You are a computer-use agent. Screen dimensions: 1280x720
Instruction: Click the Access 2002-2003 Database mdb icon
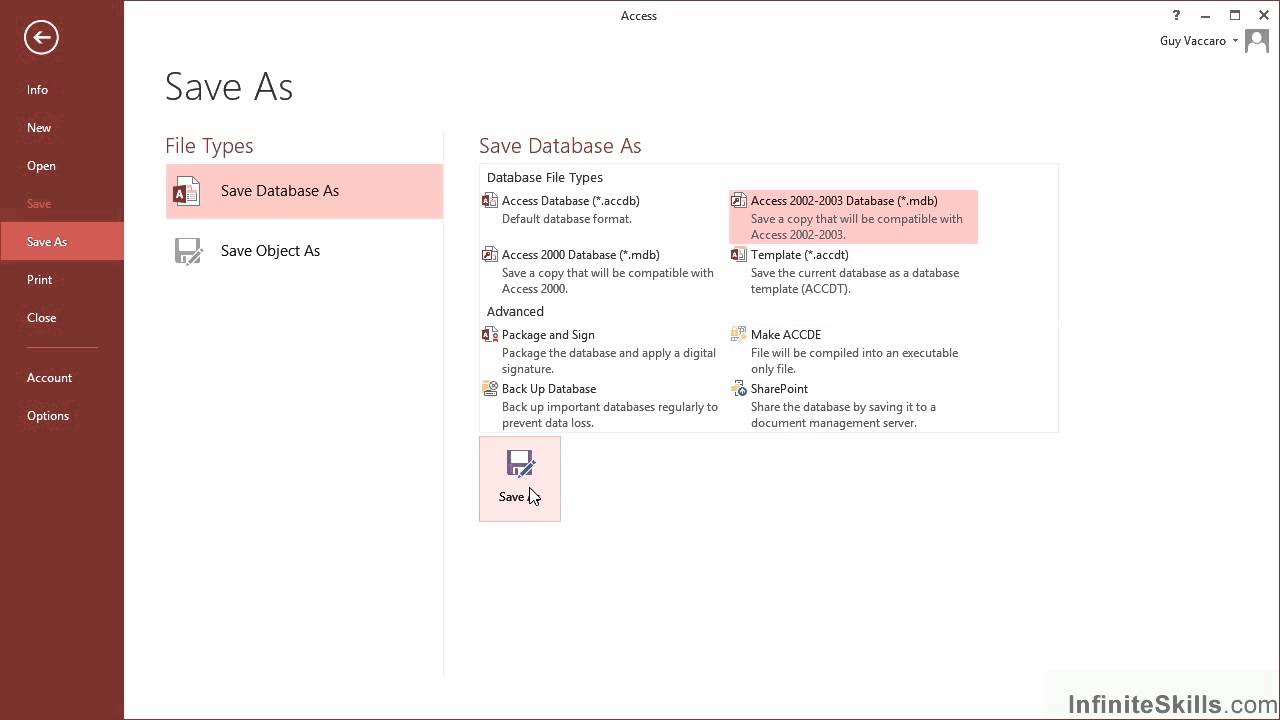point(739,201)
